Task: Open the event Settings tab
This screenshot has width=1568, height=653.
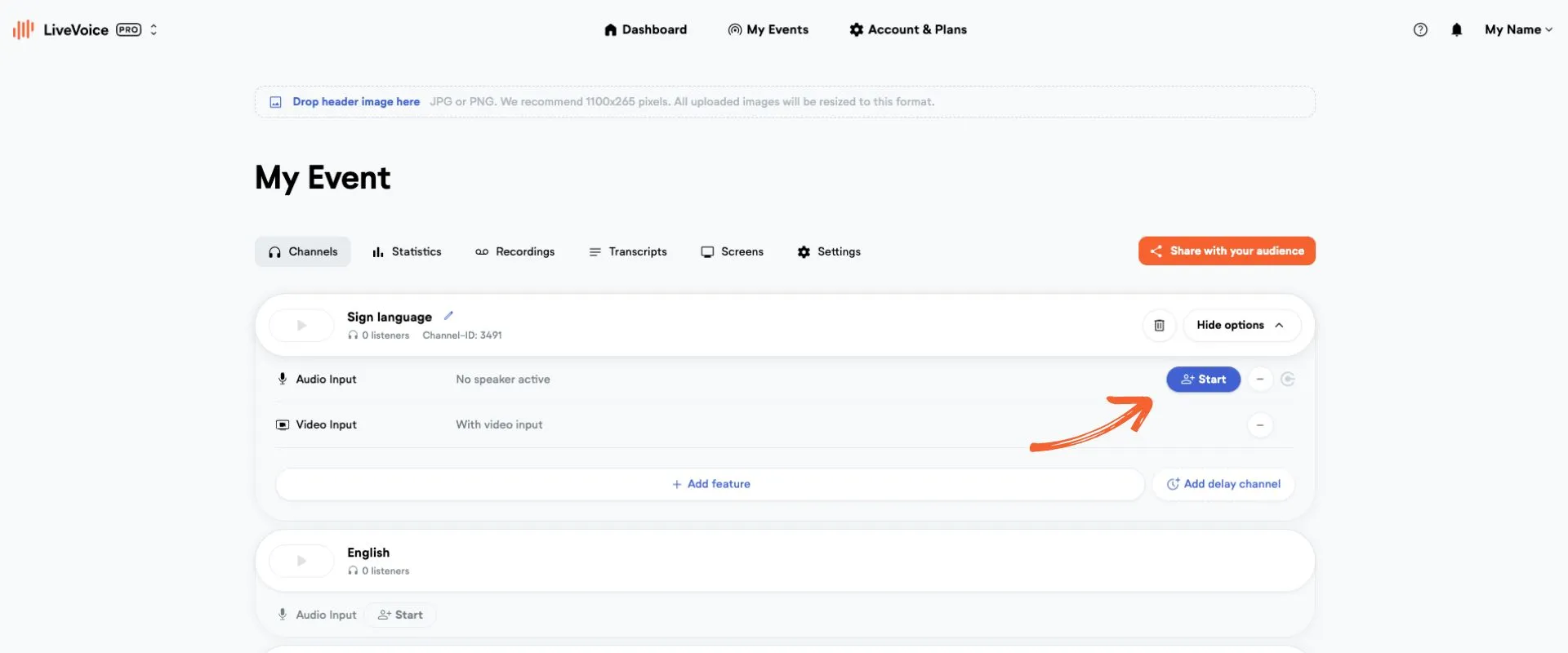Action: click(x=829, y=251)
